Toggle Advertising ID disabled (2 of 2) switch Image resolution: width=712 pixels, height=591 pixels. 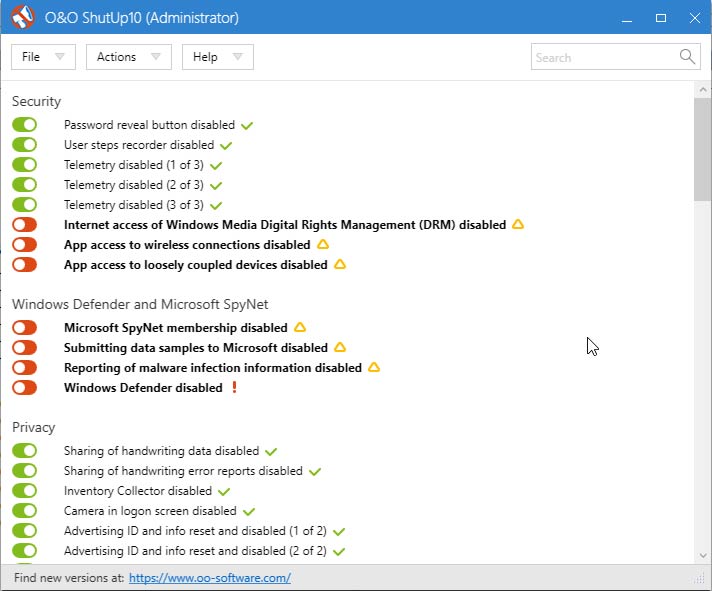coord(25,550)
